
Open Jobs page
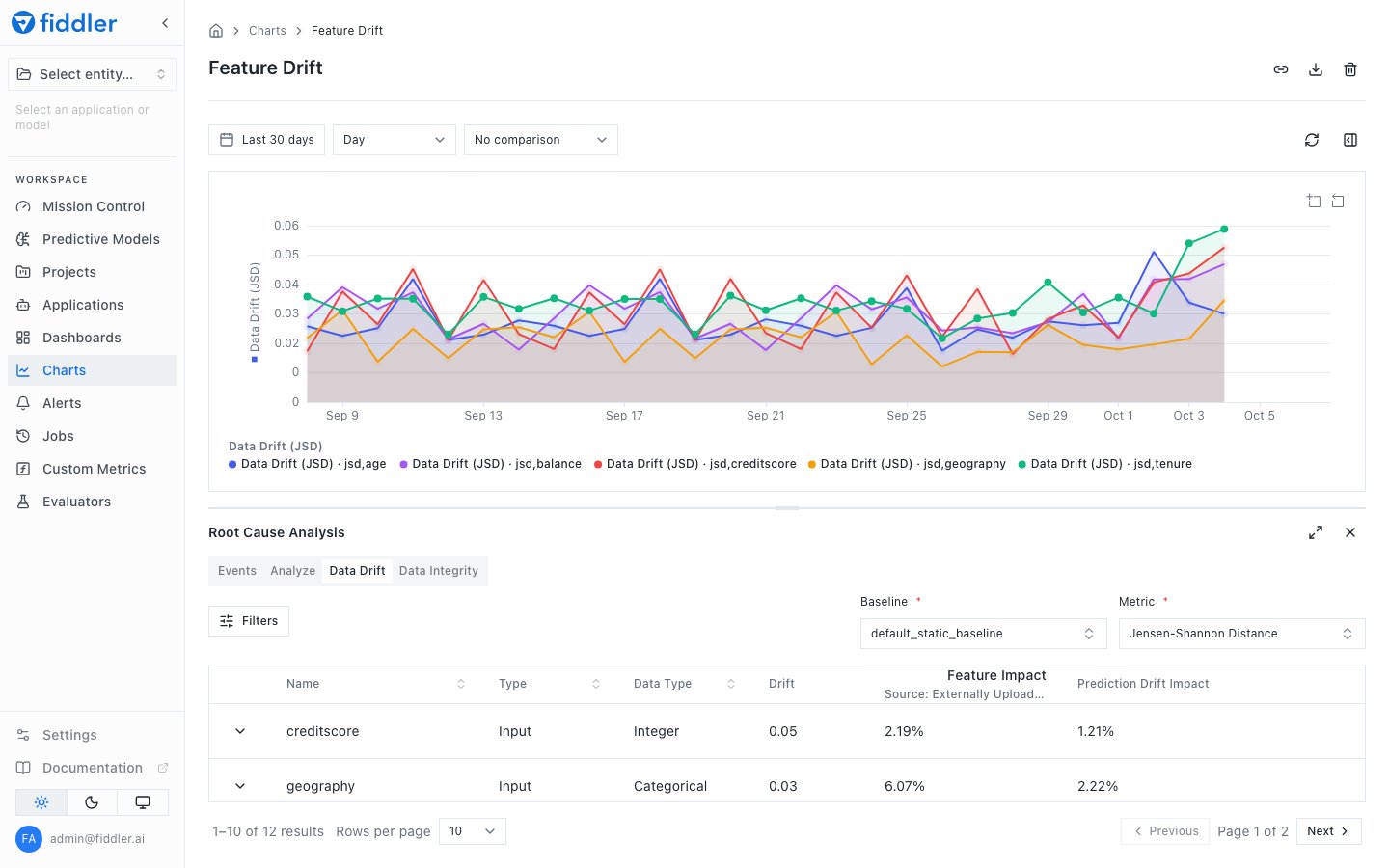point(92,436)
